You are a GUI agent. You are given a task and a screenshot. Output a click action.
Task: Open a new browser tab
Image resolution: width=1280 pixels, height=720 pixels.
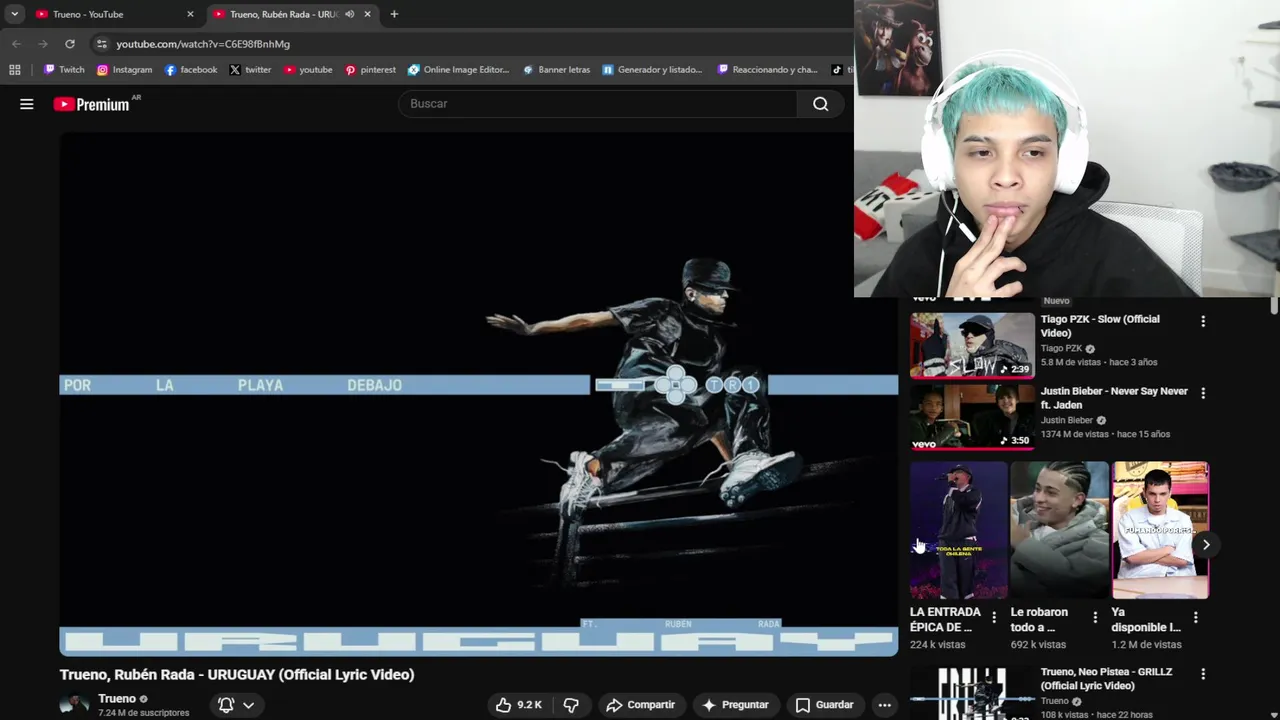(394, 14)
